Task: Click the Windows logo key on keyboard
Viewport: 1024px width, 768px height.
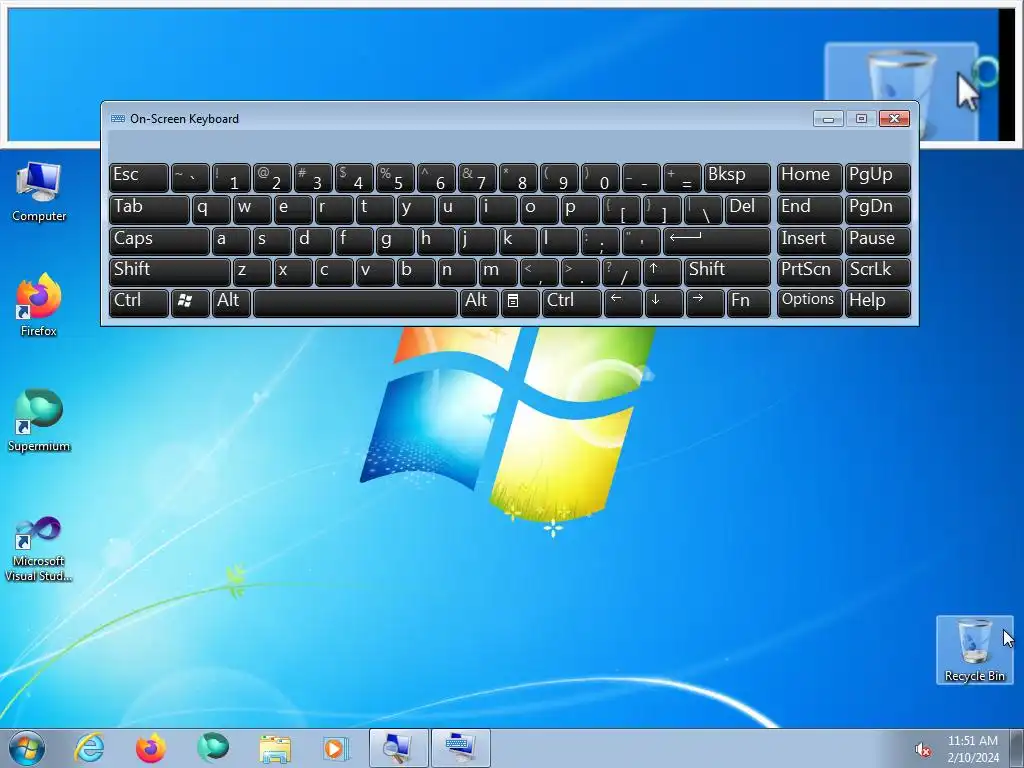Action: tap(190, 303)
